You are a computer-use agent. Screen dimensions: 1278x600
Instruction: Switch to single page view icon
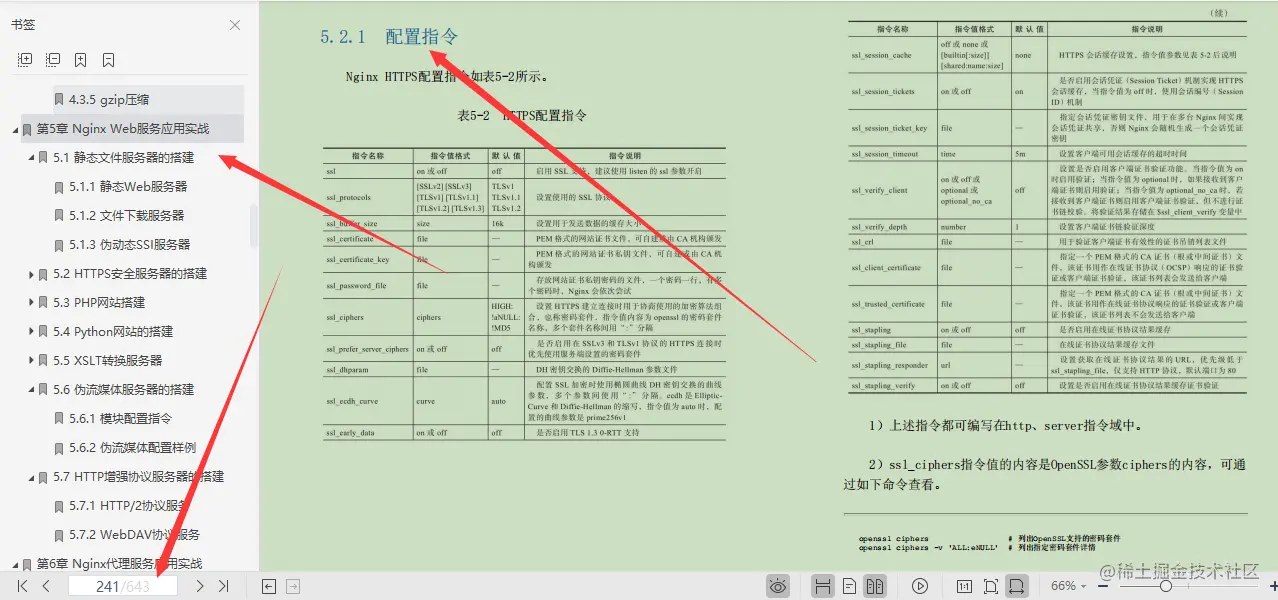point(850,585)
